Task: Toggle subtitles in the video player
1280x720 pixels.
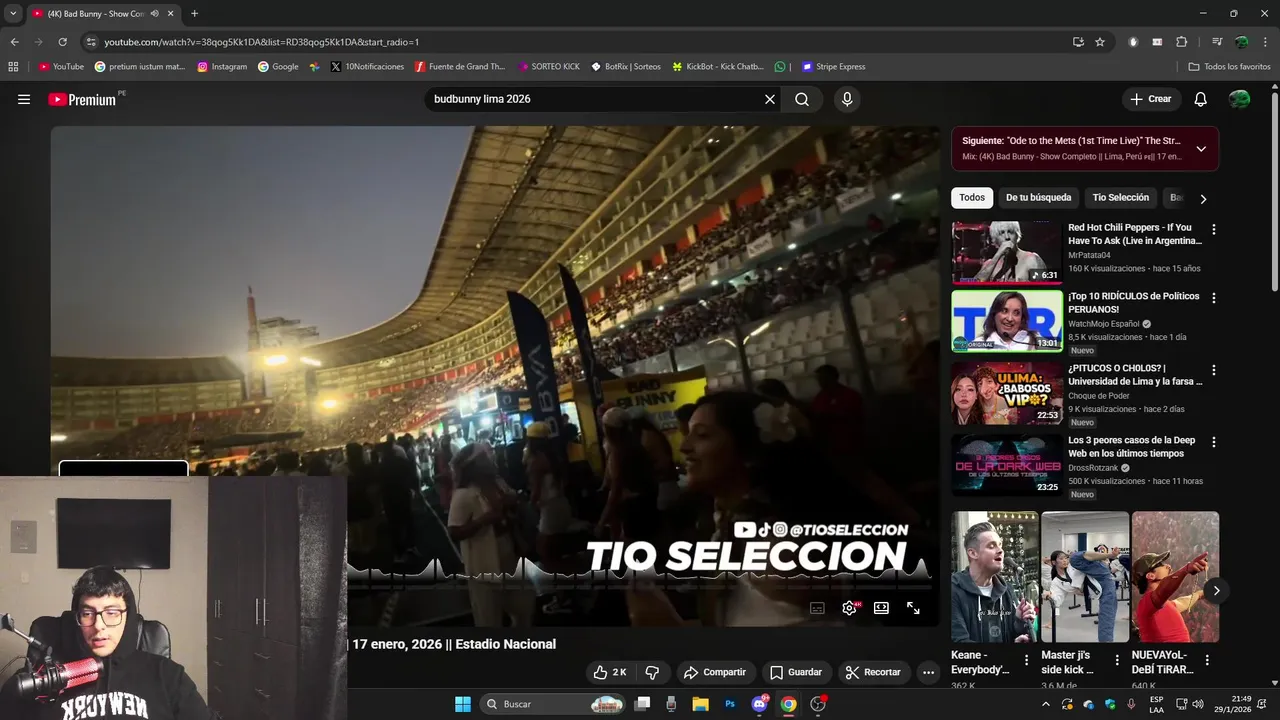Action: [817, 608]
